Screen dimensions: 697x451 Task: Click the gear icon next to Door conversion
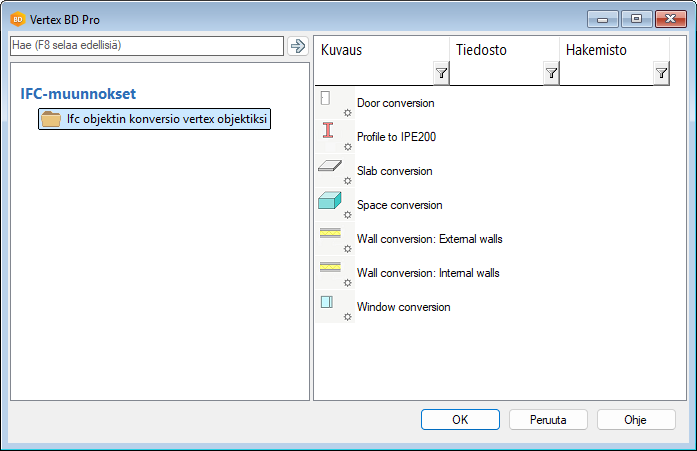(348, 113)
